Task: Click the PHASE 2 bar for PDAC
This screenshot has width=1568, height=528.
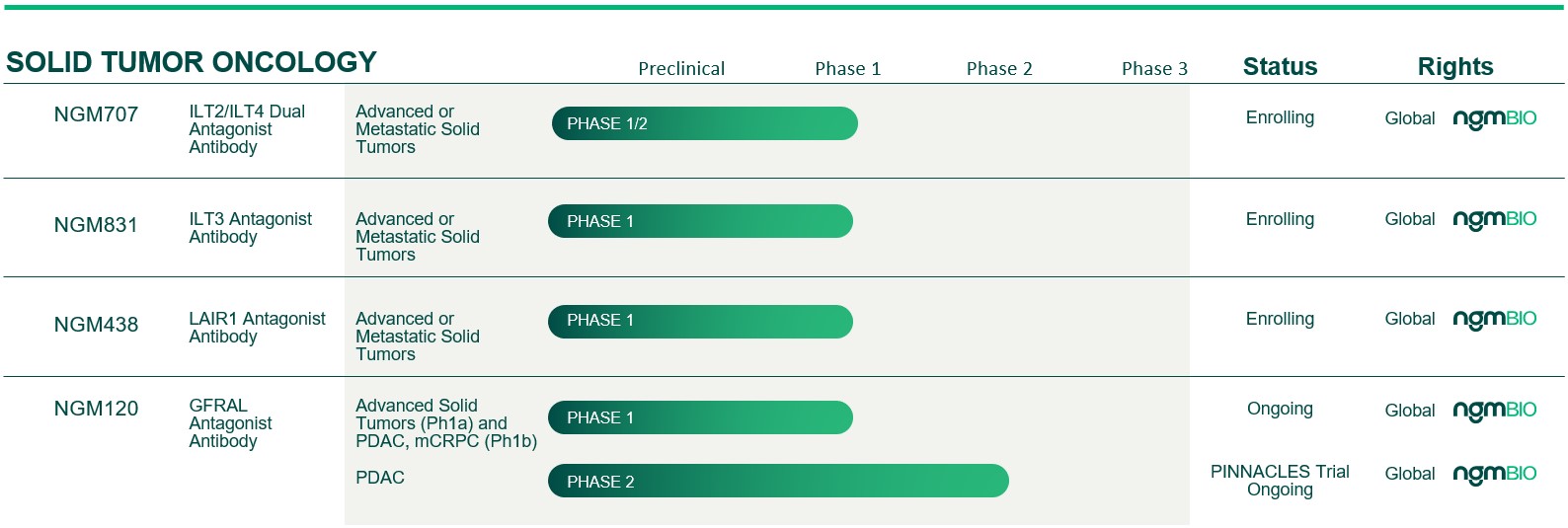Action: coord(778,482)
